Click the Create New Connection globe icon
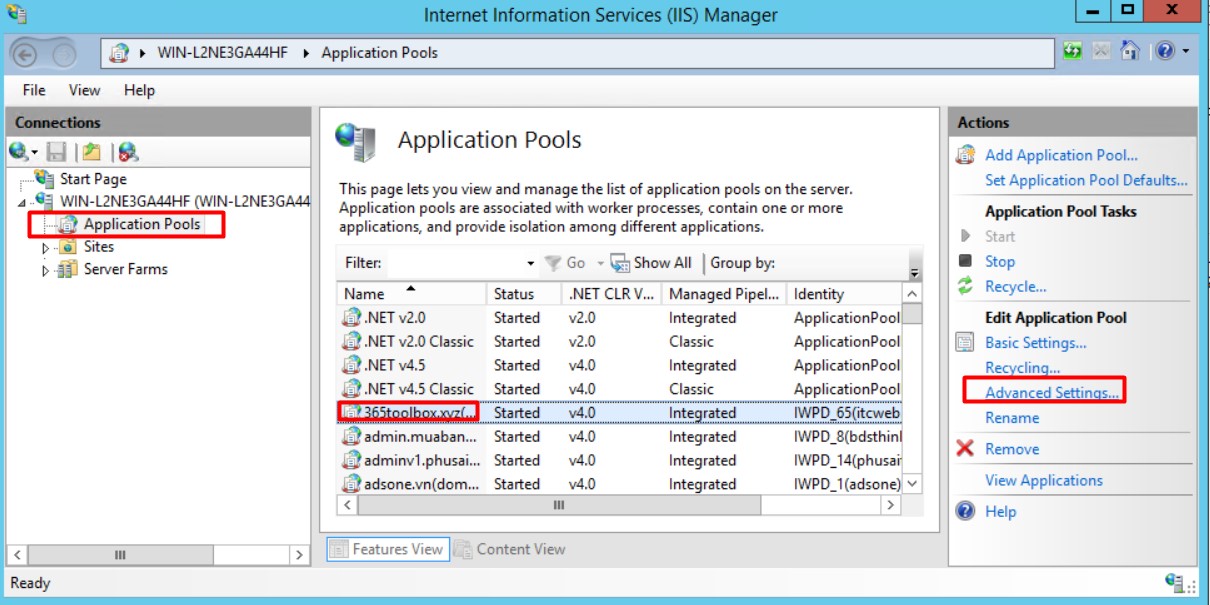The width and height of the screenshot is (1210, 605). click(x=20, y=152)
